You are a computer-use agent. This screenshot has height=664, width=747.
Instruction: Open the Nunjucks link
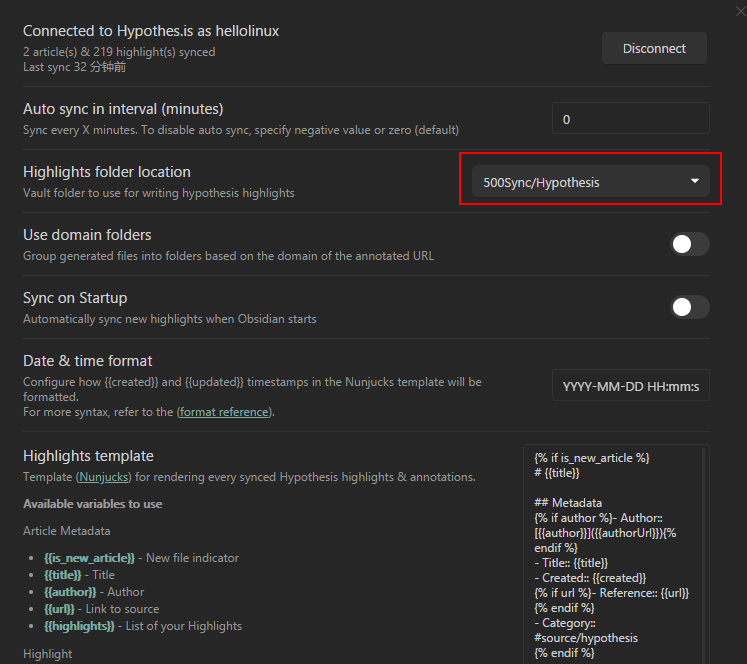104,477
